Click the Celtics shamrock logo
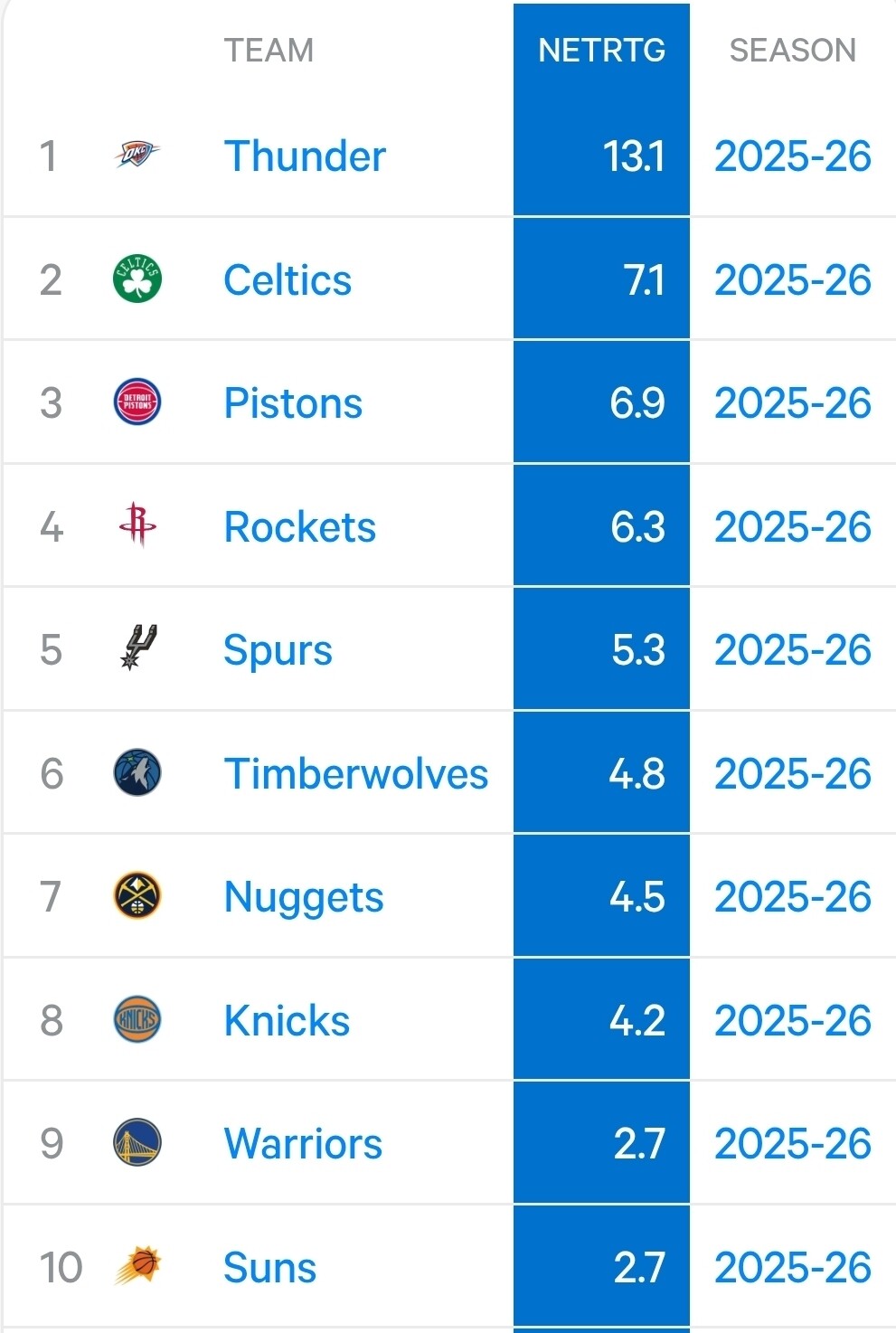The height and width of the screenshot is (1333, 896). click(137, 279)
